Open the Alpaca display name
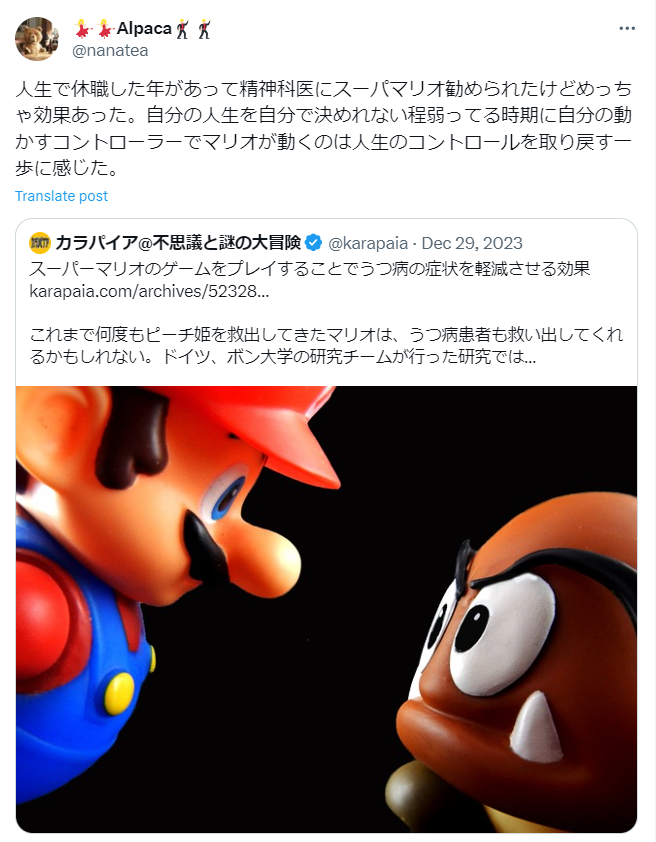 click(x=144, y=28)
